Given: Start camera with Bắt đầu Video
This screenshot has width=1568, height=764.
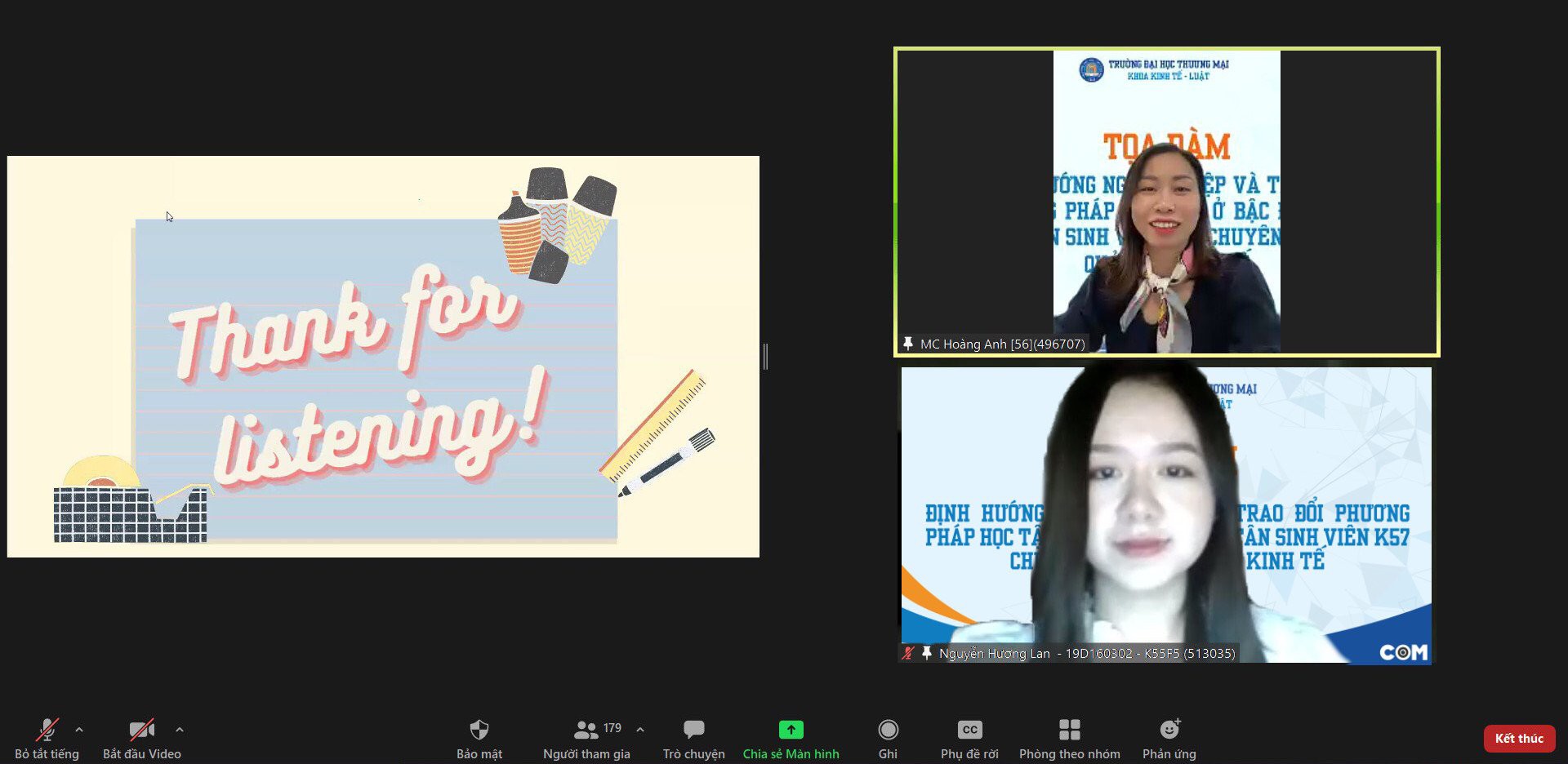Looking at the screenshot, I should click(x=141, y=737).
